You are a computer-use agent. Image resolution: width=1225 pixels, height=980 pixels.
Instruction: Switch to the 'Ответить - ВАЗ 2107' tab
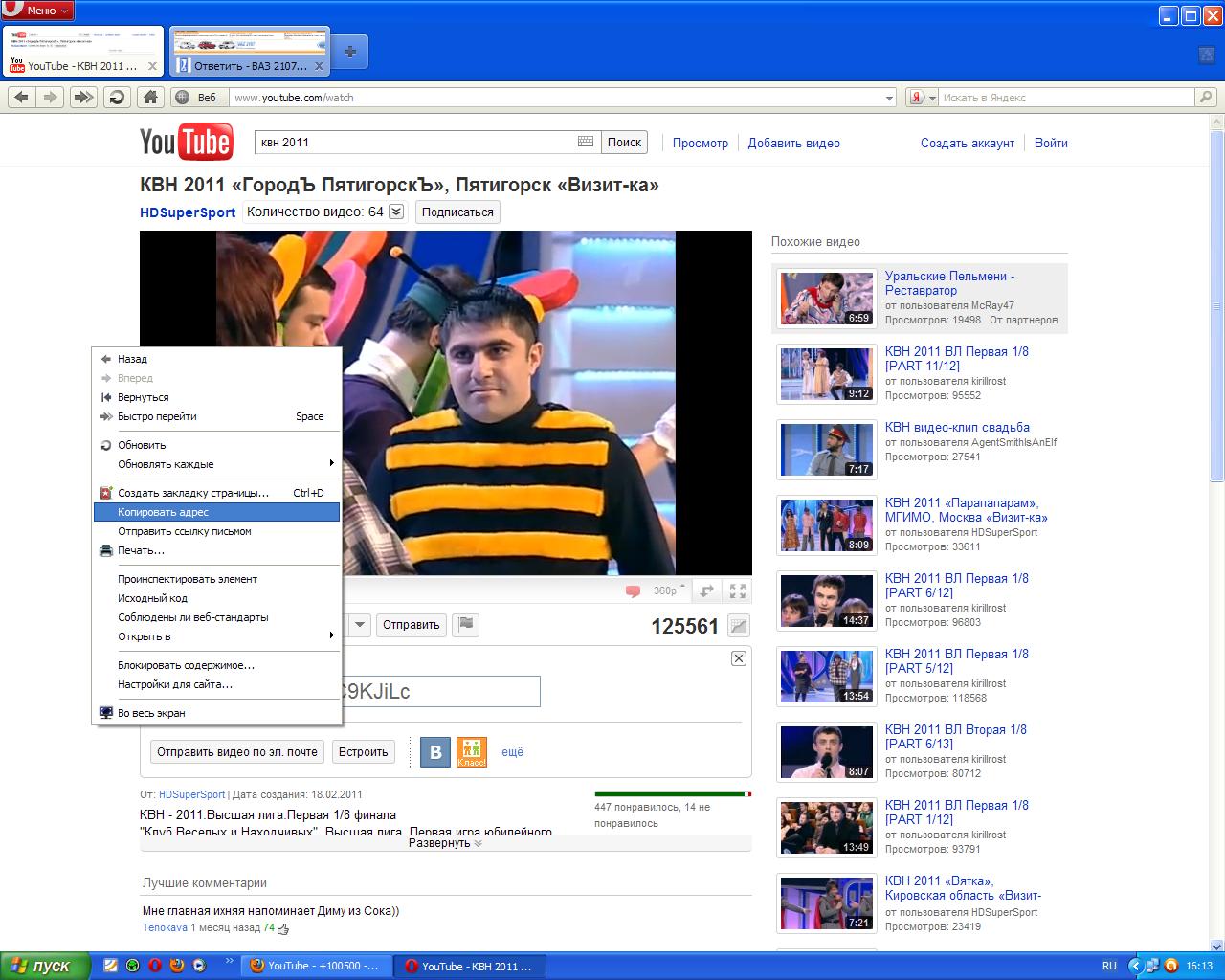tap(250, 66)
